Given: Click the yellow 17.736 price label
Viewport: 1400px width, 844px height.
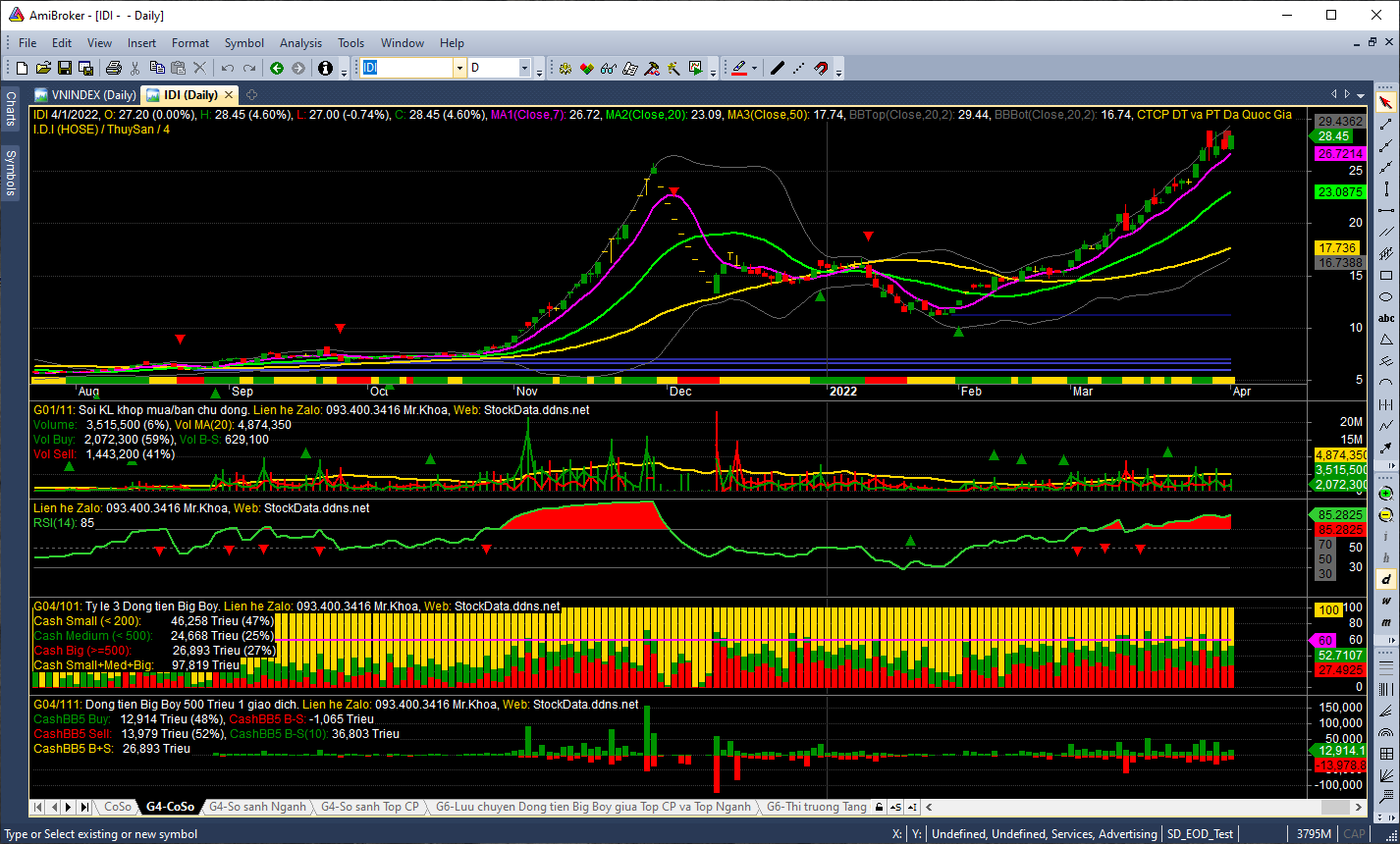Looking at the screenshot, I should click(x=1336, y=248).
